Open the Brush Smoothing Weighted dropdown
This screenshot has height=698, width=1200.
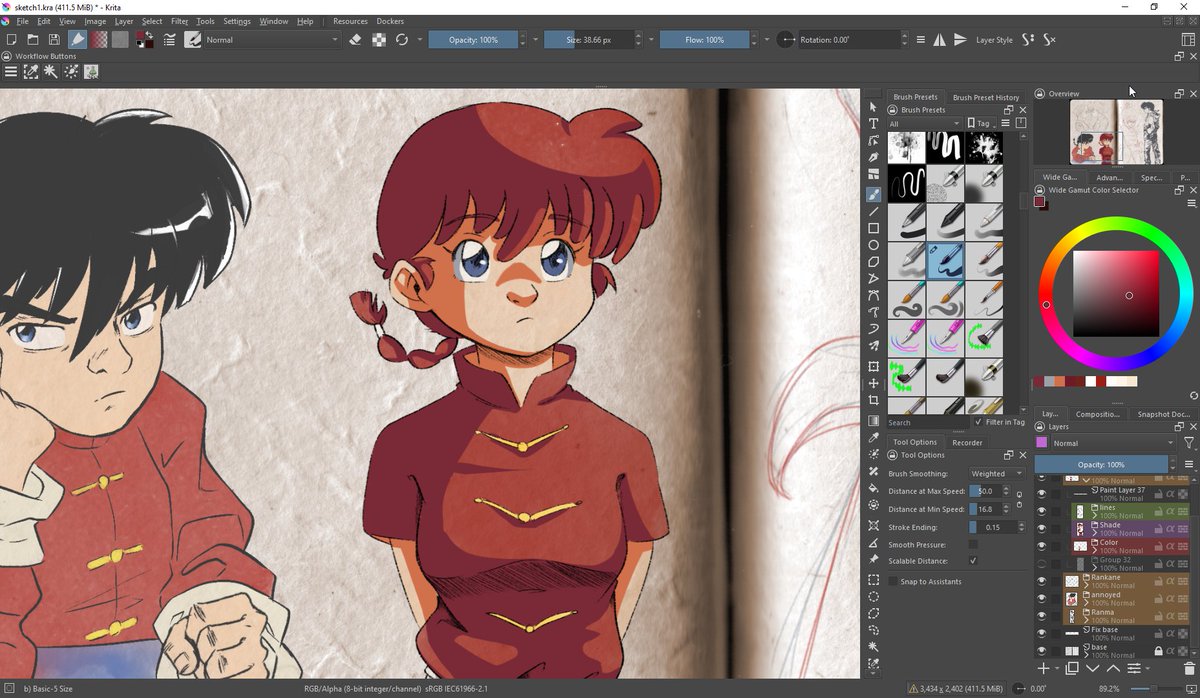pyautogui.click(x=997, y=474)
